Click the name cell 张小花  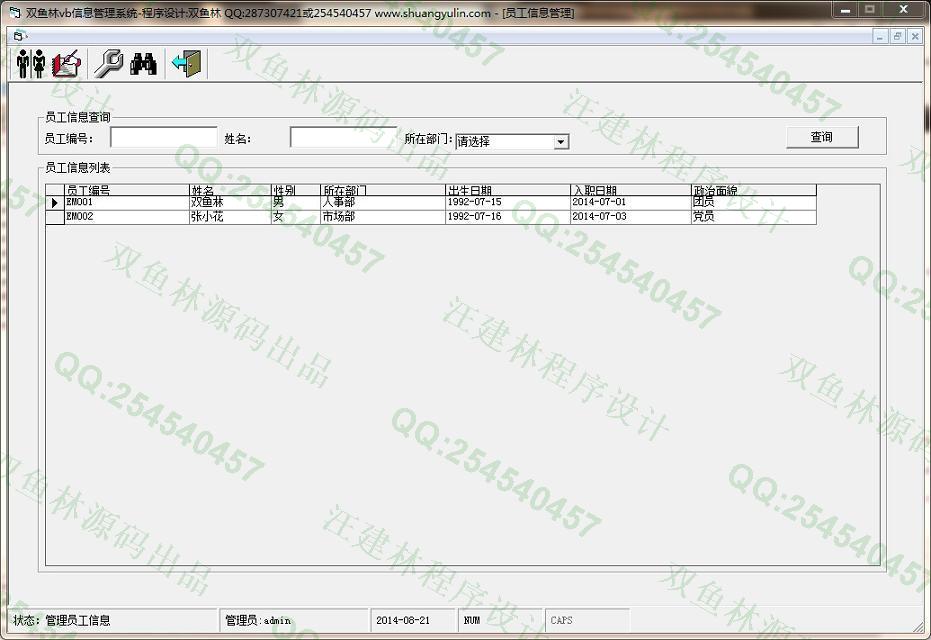tap(229, 217)
